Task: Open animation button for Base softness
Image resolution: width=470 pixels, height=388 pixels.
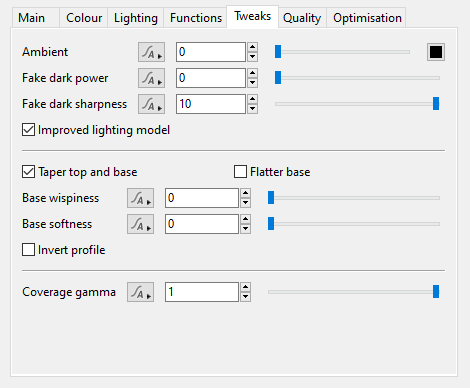Action: (140, 224)
